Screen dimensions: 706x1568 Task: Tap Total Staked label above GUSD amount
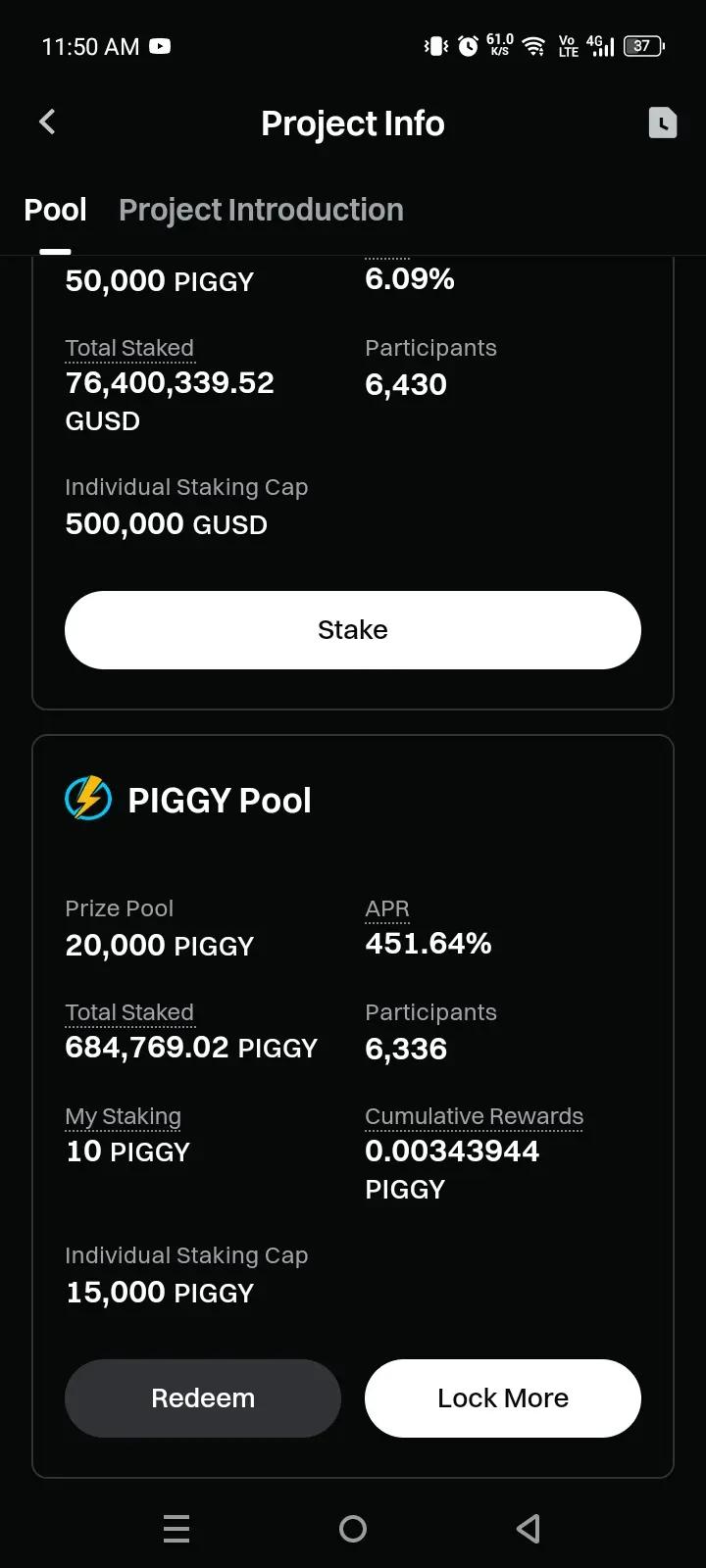click(129, 348)
